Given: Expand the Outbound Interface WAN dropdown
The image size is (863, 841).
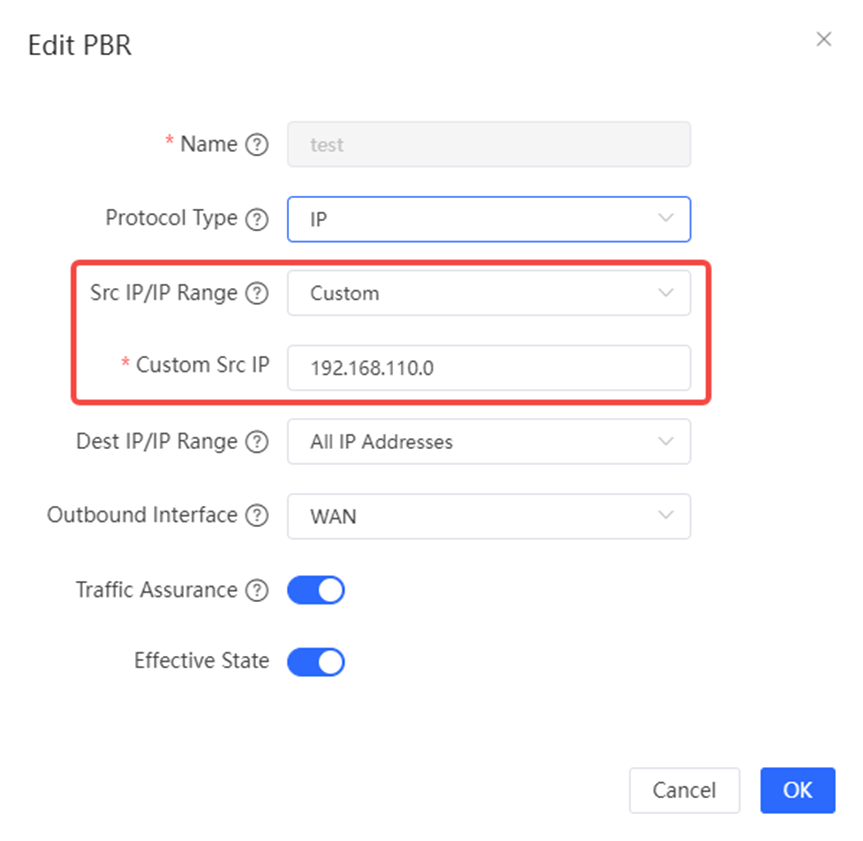Looking at the screenshot, I should [489, 516].
